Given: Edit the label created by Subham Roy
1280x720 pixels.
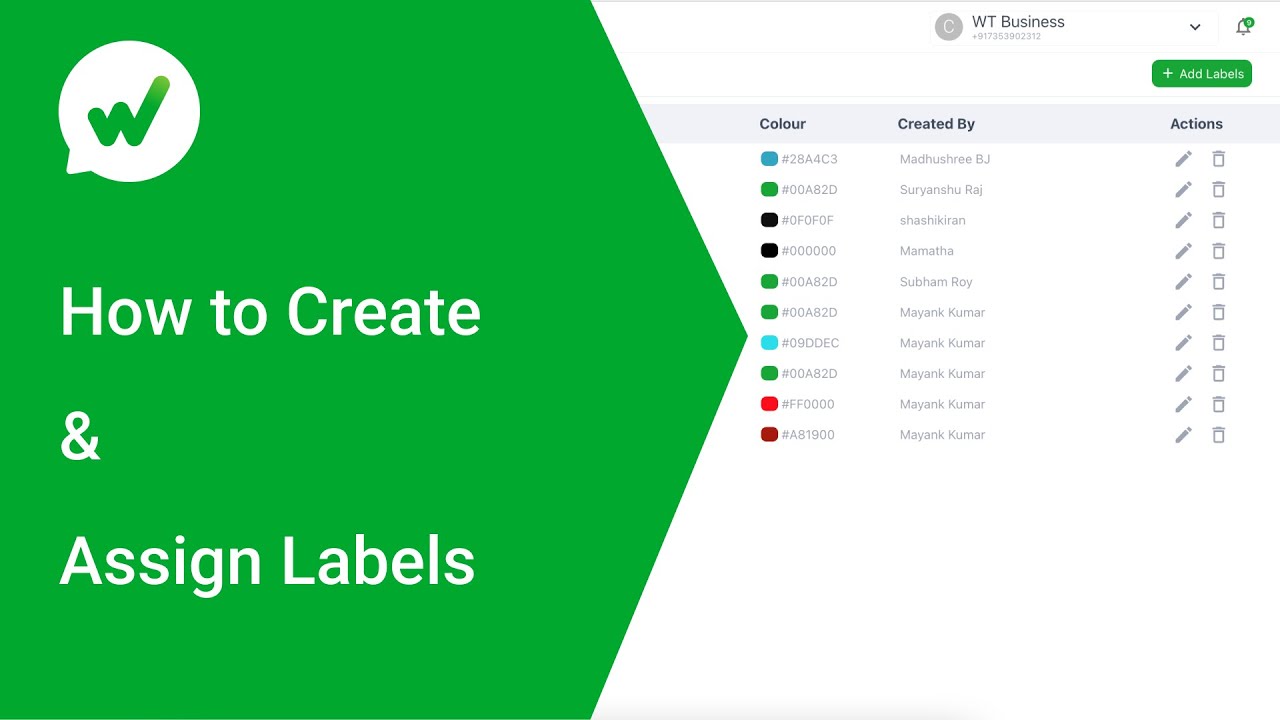Looking at the screenshot, I should click(x=1183, y=282).
